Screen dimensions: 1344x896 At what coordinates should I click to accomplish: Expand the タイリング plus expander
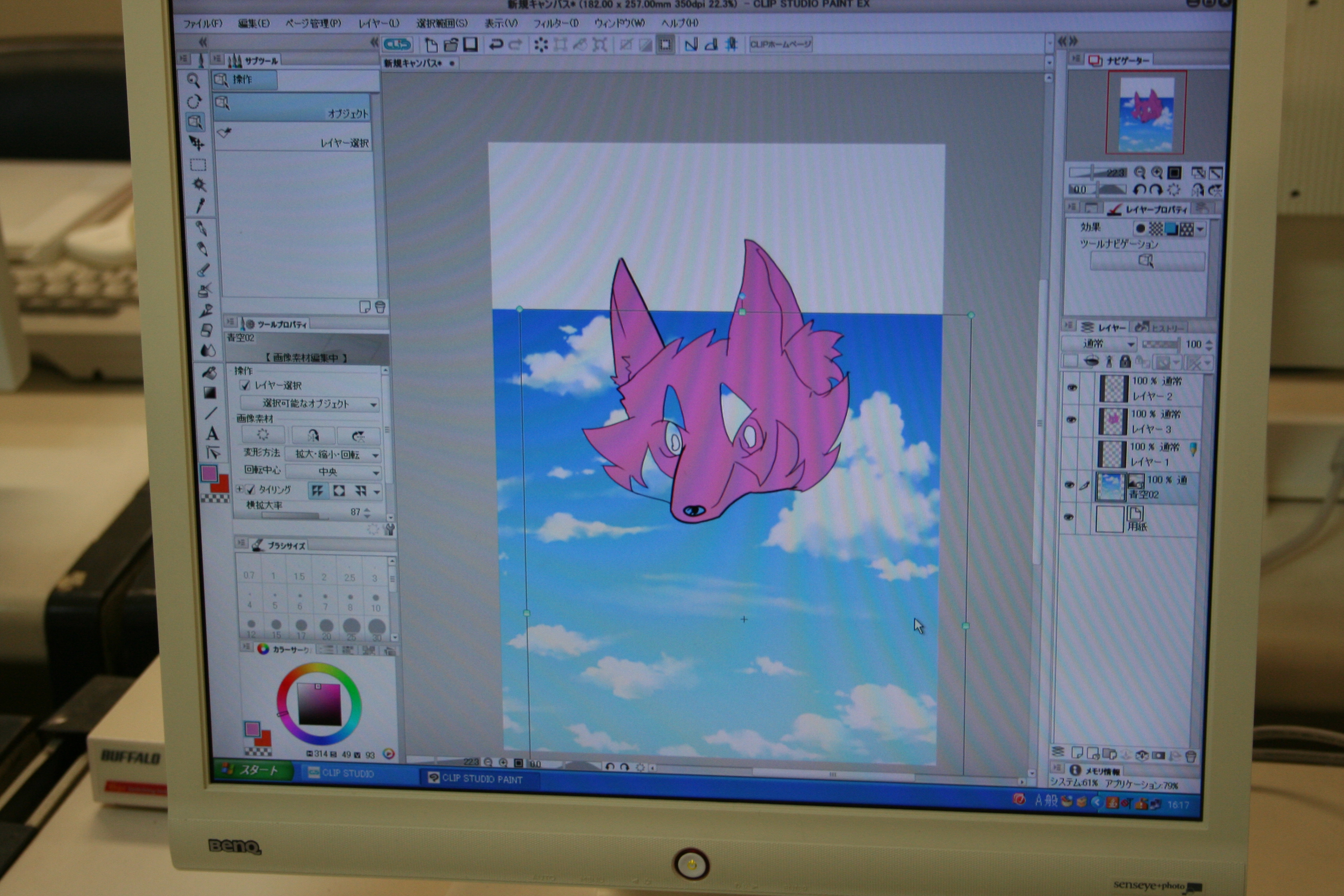coord(240,489)
